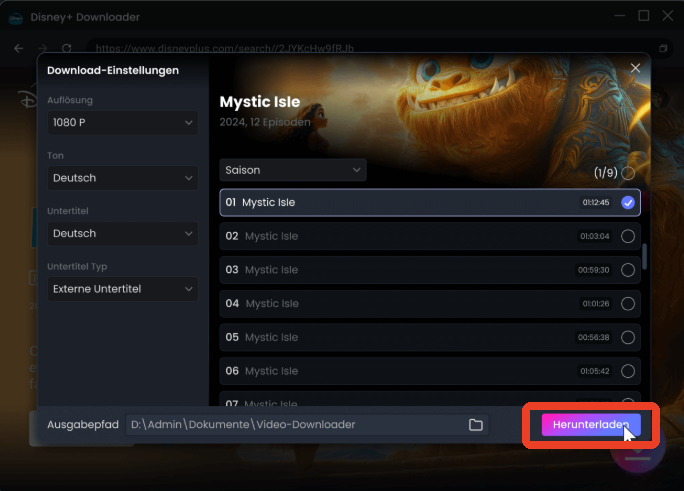Close the download settings dialog
This screenshot has height=491, width=684.
click(635, 68)
